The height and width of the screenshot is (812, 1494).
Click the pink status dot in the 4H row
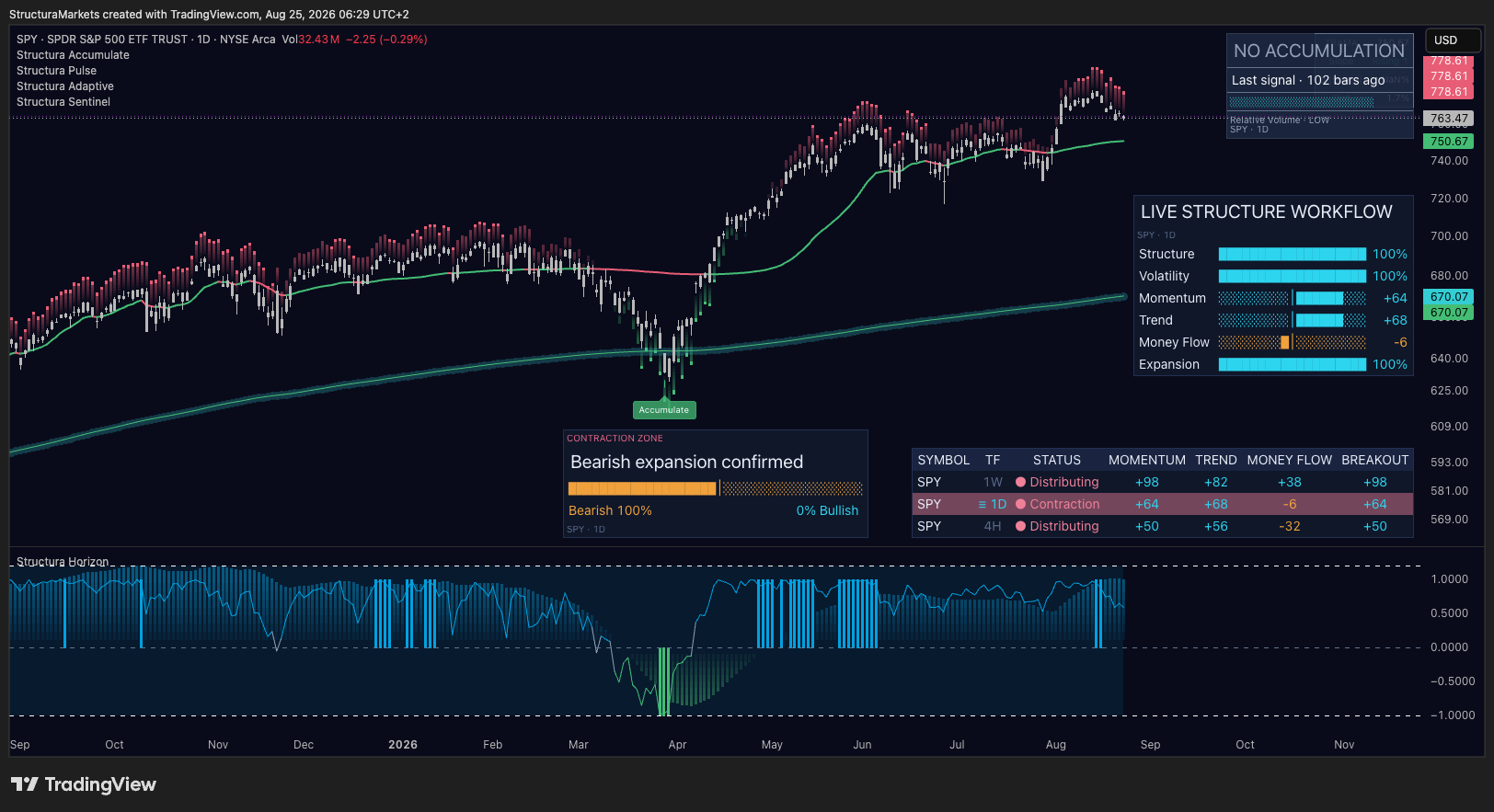coord(1020,526)
